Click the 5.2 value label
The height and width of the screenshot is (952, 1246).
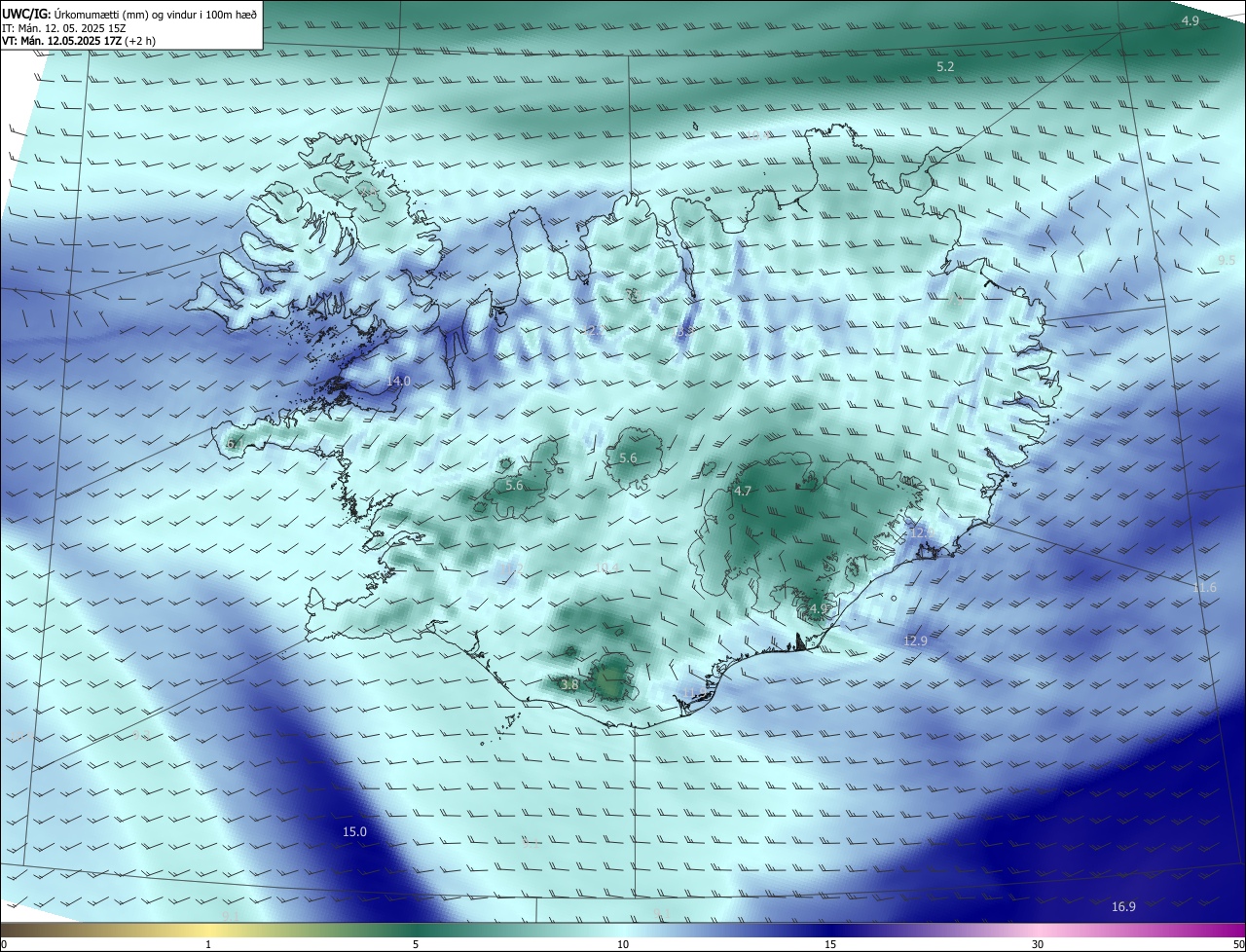click(x=945, y=66)
